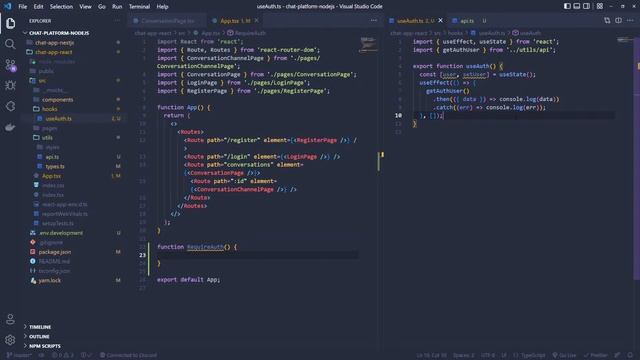Image resolution: width=640 pixels, height=360 pixels.
Task: Split the right editor group
Action: pyautogui.click(x=618, y=20)
